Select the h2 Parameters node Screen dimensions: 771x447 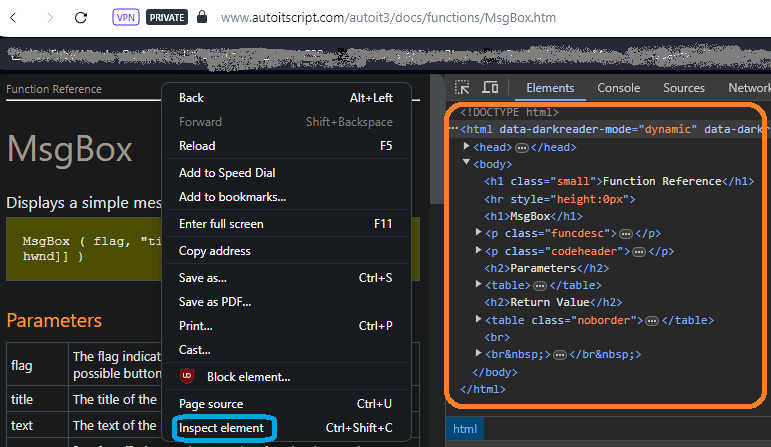pos(546,268)
